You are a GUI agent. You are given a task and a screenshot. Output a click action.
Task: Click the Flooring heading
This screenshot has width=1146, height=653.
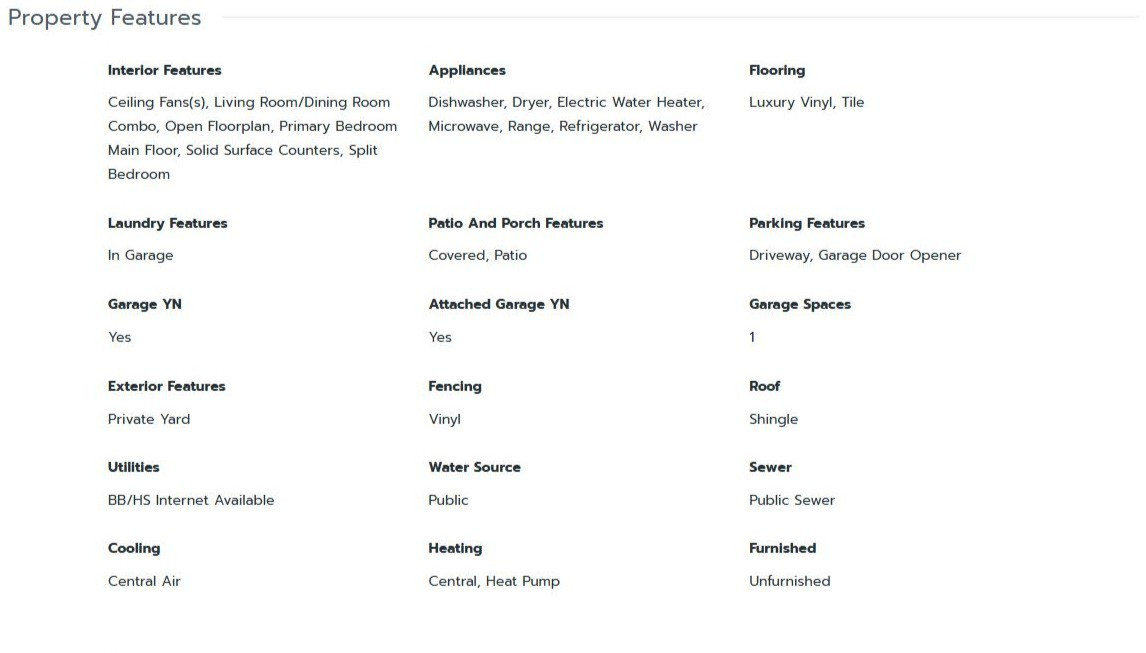coord(777,70)
